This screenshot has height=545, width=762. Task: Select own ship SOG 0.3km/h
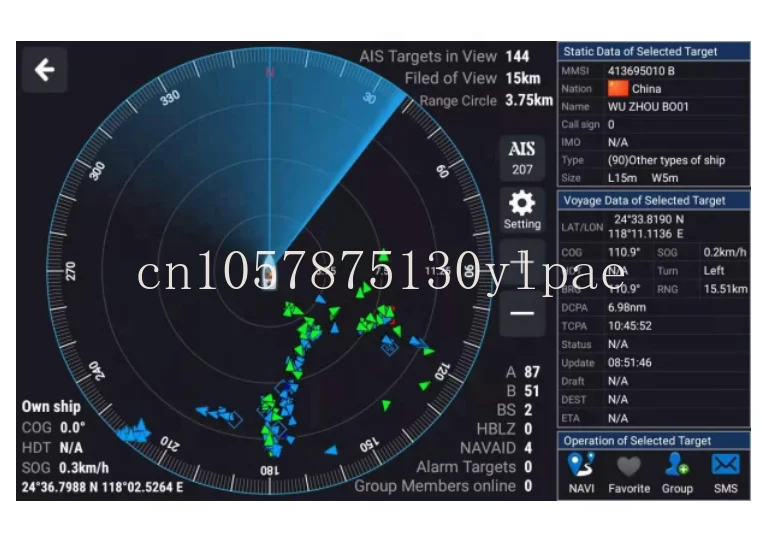coord(84,468)
